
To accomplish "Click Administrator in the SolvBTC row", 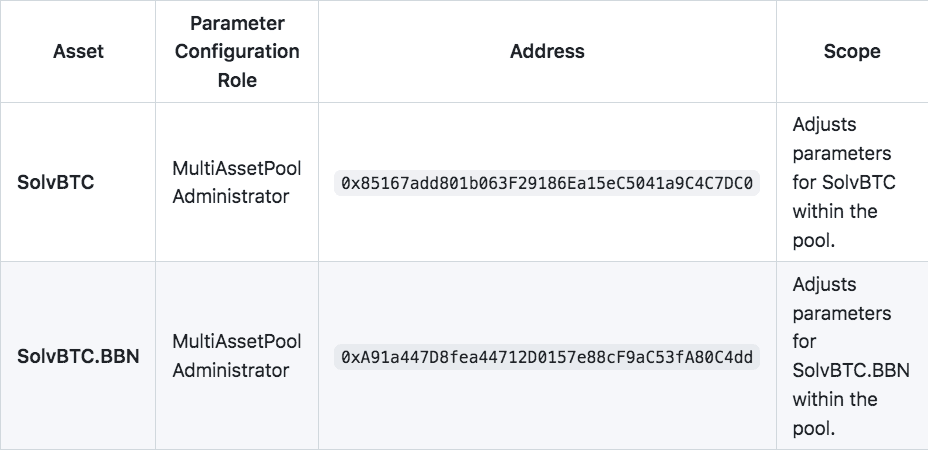I will [x=230, y=197].
